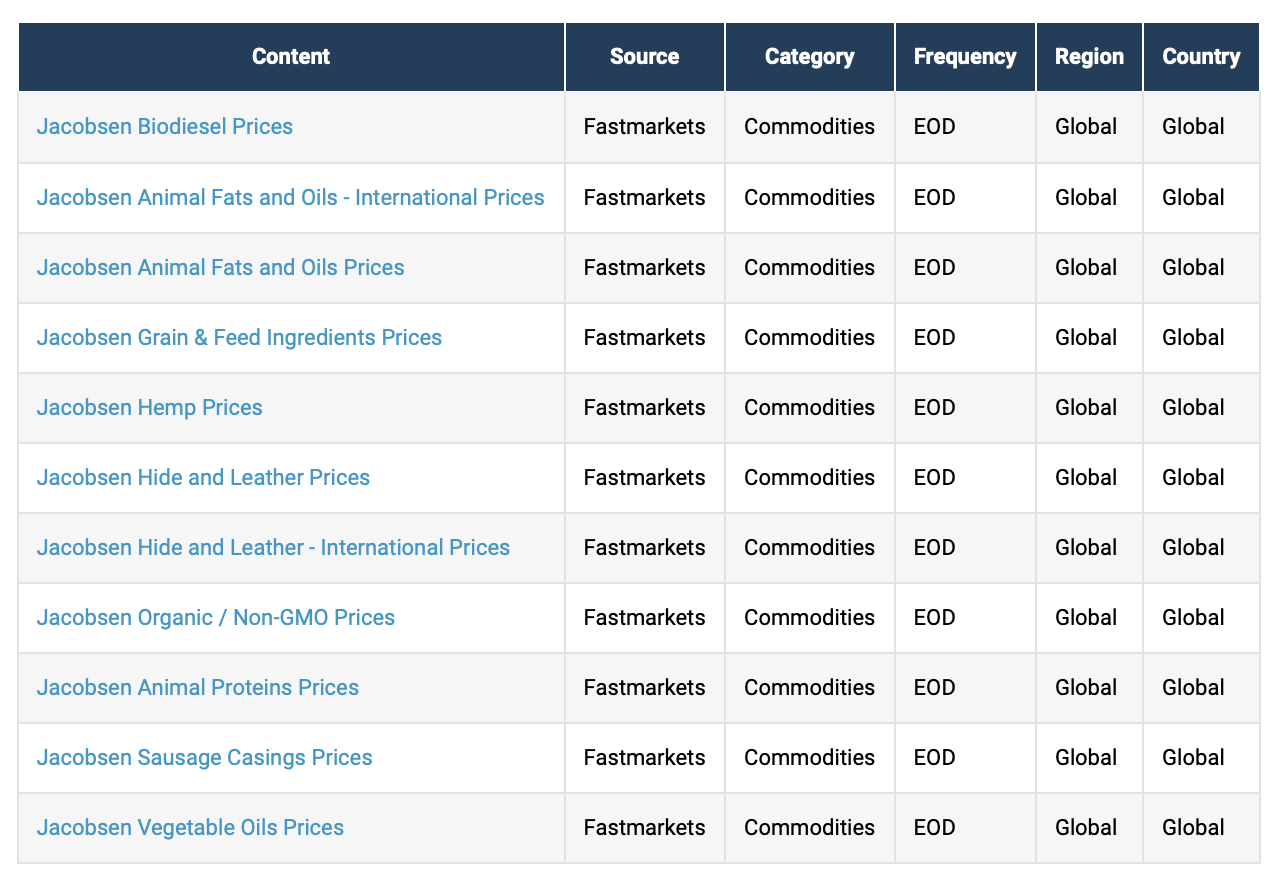
Task: Click EOD cell in Vegetable Oils row
Action: pyautogui.click(x=934, y=827)
